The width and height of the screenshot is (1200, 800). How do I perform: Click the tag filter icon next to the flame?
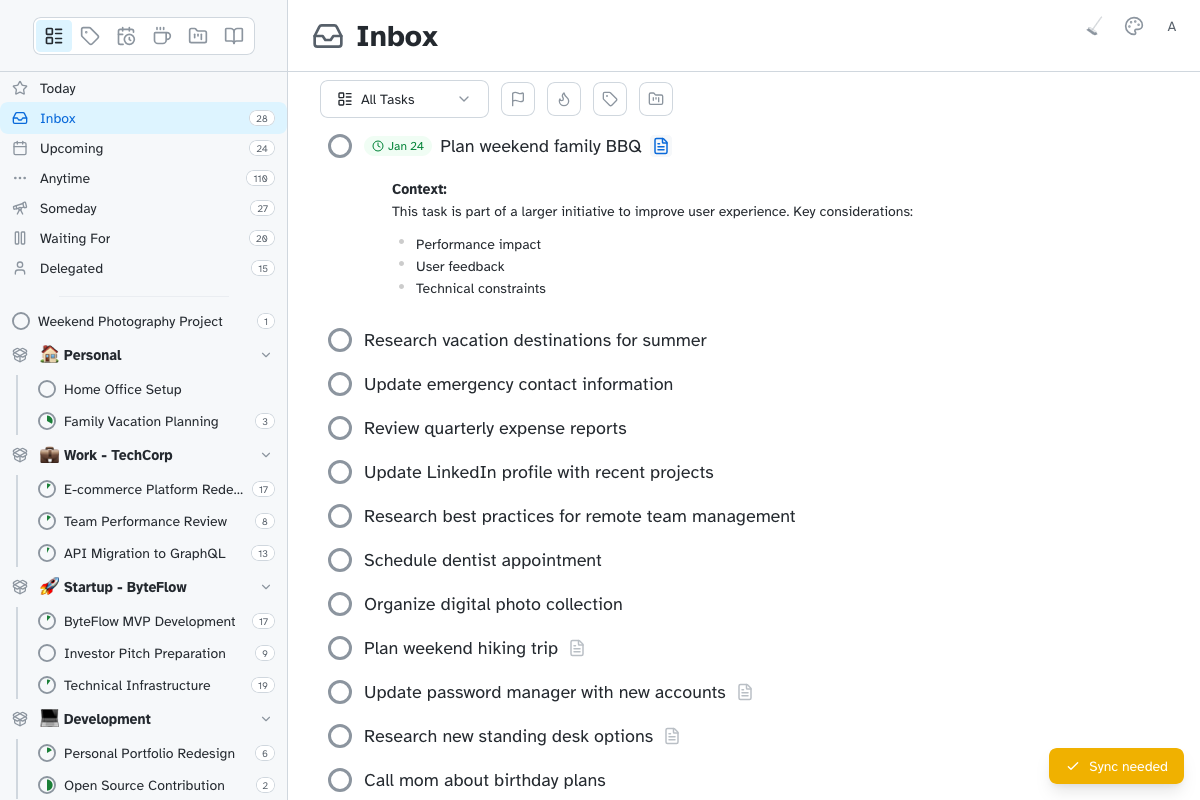(609, 99)
